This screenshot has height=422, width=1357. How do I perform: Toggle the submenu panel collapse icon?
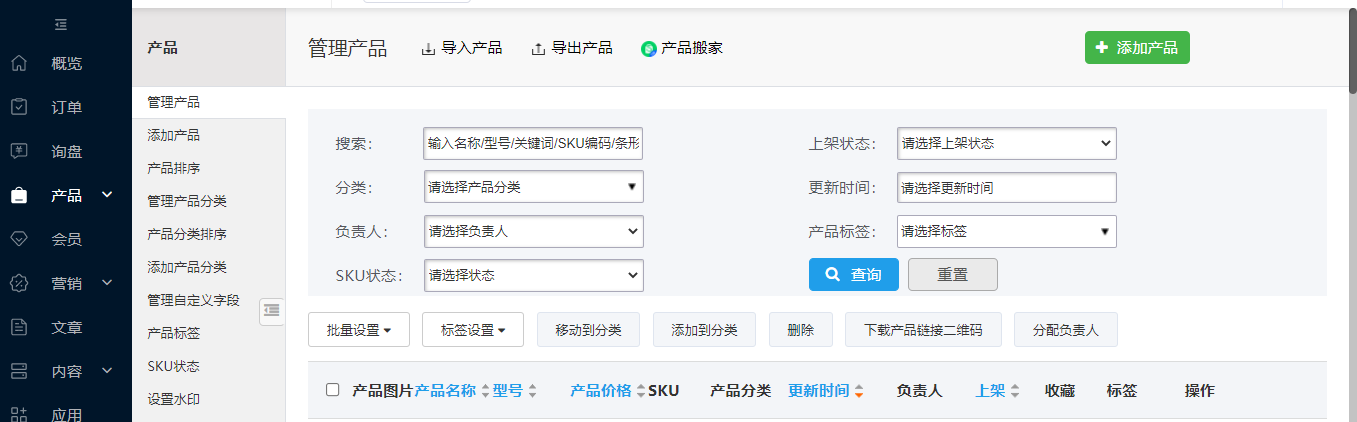pyautogui.click(x=271, y=311)
